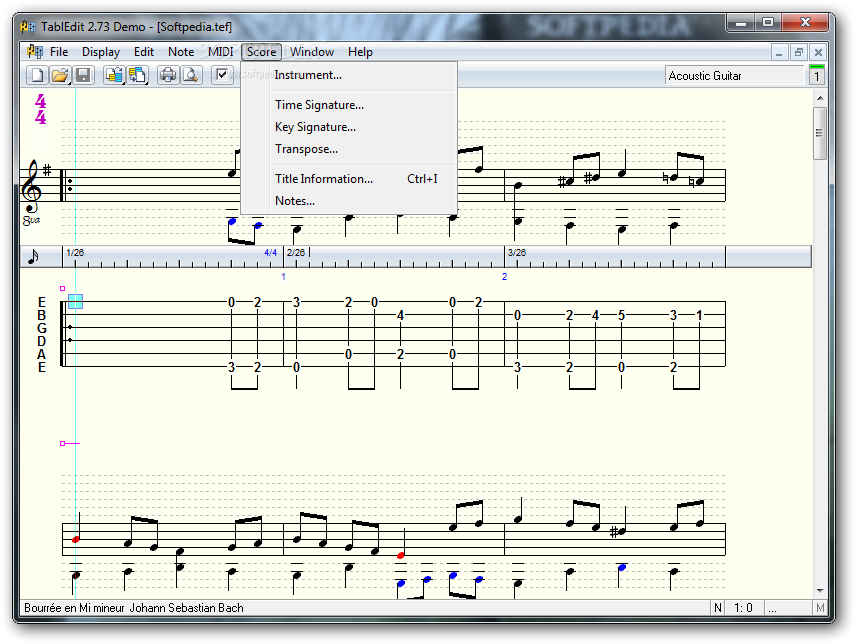Restore down the inner document window
This screenshot has height=644, width=856.
(x=799, y=53)
